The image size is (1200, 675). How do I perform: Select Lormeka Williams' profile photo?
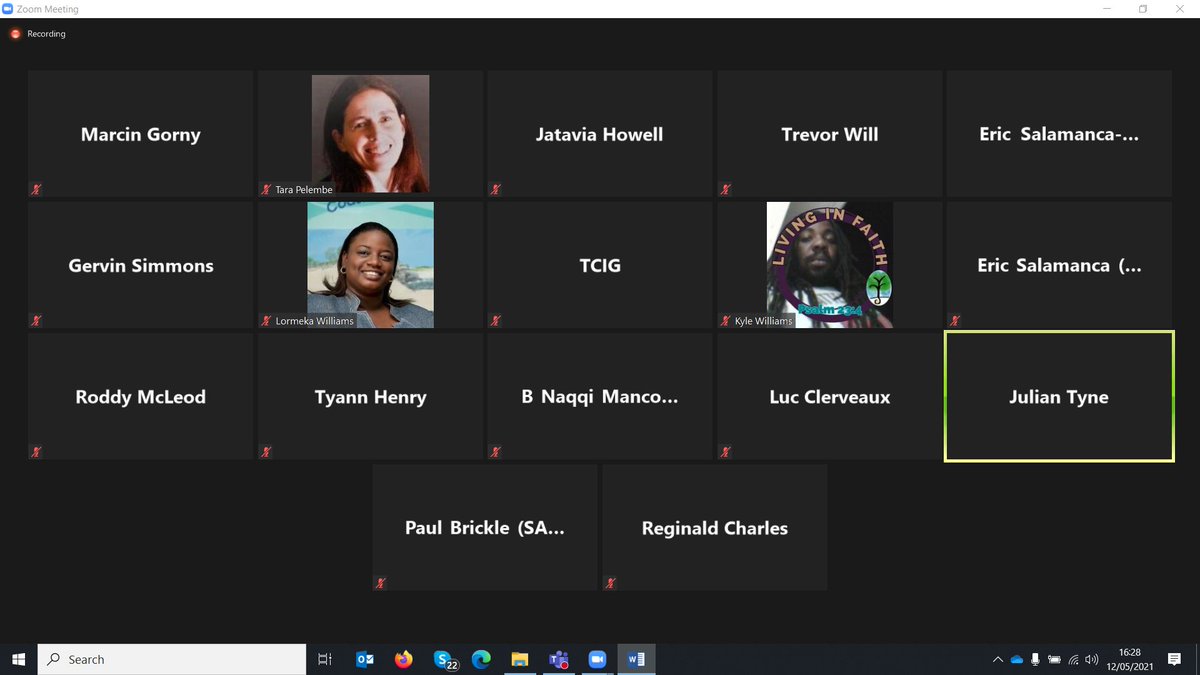tap(370, 265)
